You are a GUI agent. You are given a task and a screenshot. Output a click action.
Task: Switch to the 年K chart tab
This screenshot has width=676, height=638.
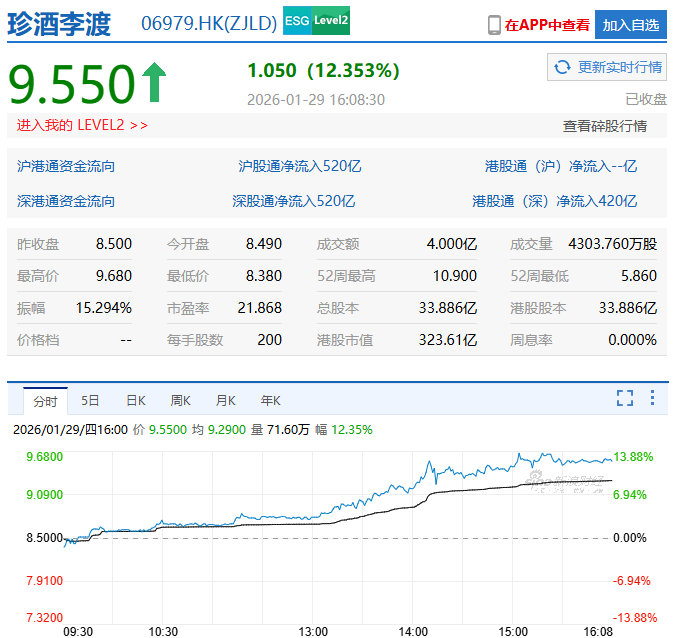coord(270,401)
